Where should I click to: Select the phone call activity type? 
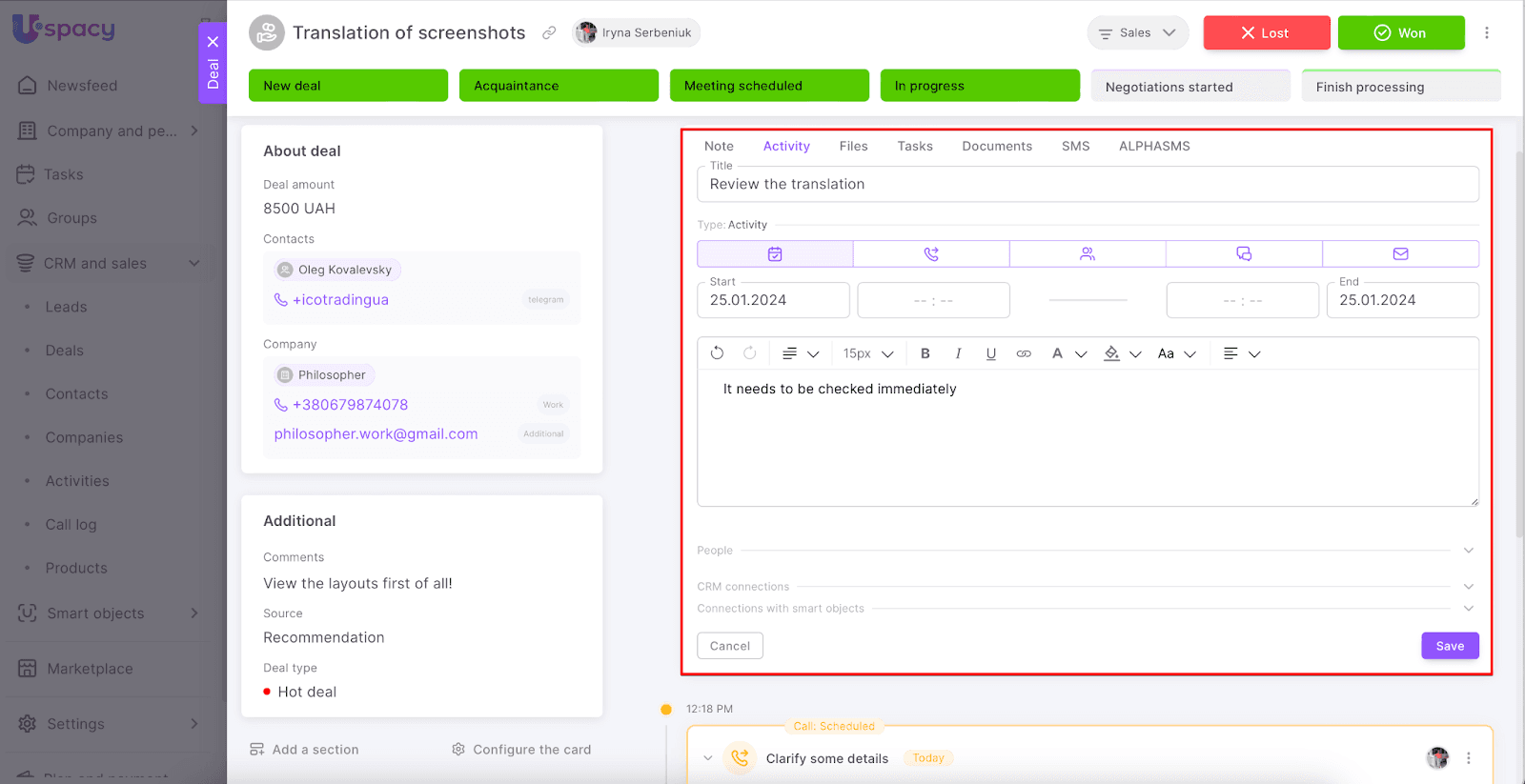tap(931, 254)
